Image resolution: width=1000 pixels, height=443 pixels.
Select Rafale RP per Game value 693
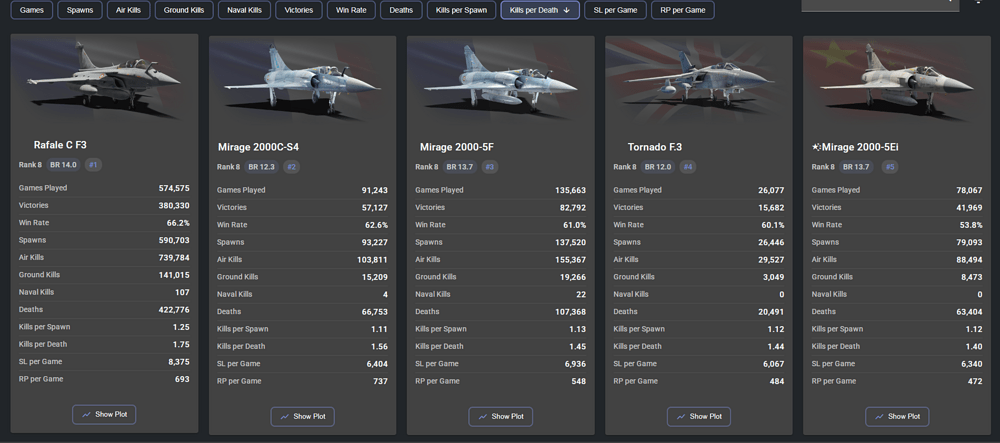pyautogui.click(x=182, y=379)
